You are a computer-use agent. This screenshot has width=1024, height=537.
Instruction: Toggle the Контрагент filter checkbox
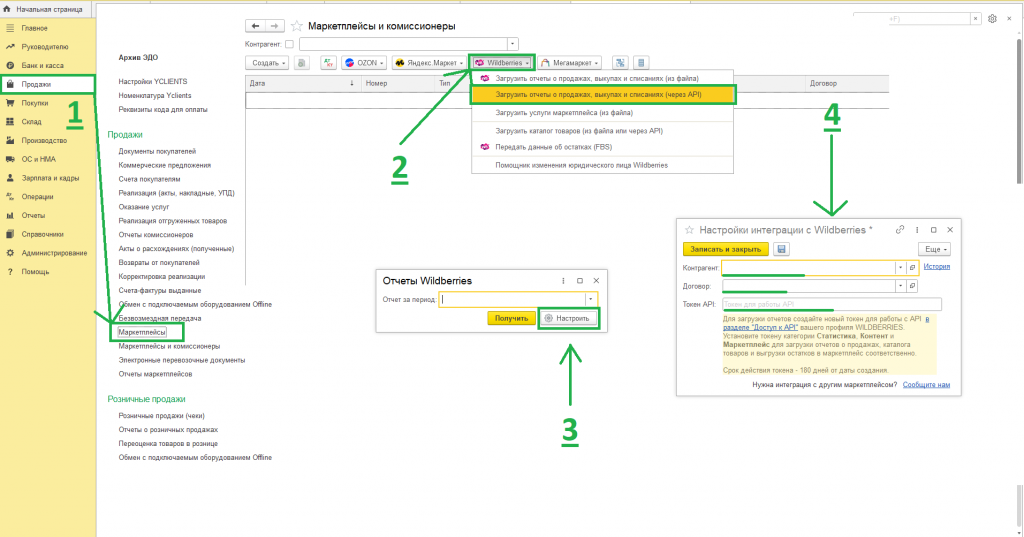point(289,44)
